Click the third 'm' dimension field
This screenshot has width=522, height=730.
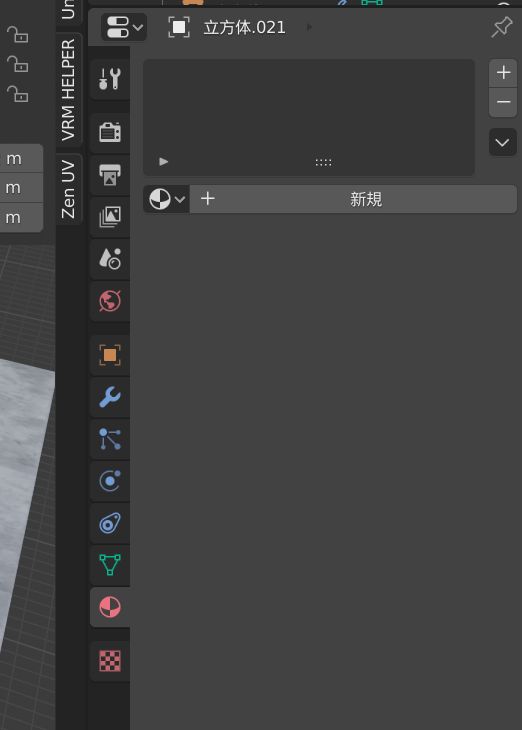[x=21, y=217]
